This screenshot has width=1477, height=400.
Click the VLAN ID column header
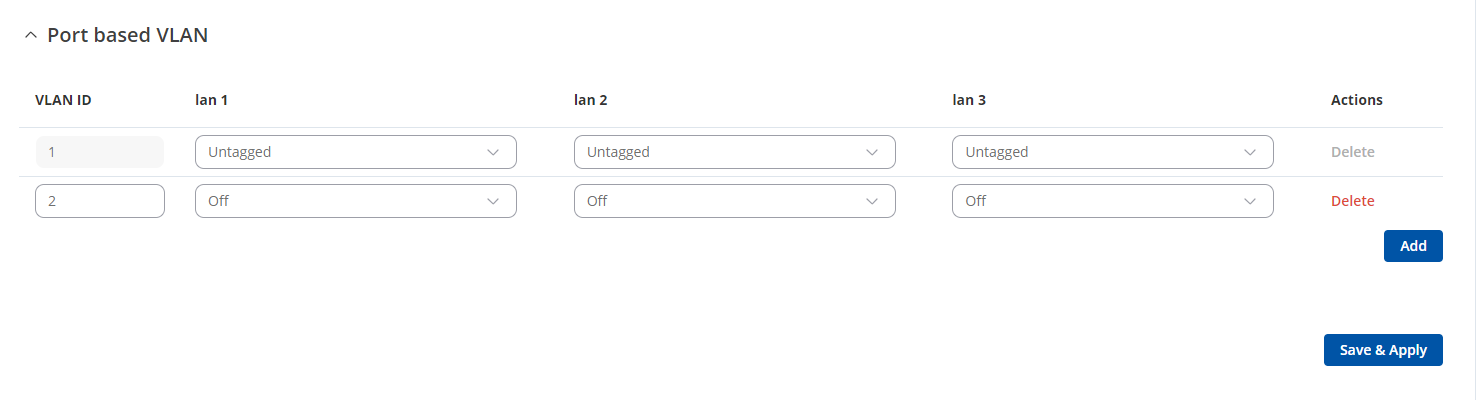(64, 100)
